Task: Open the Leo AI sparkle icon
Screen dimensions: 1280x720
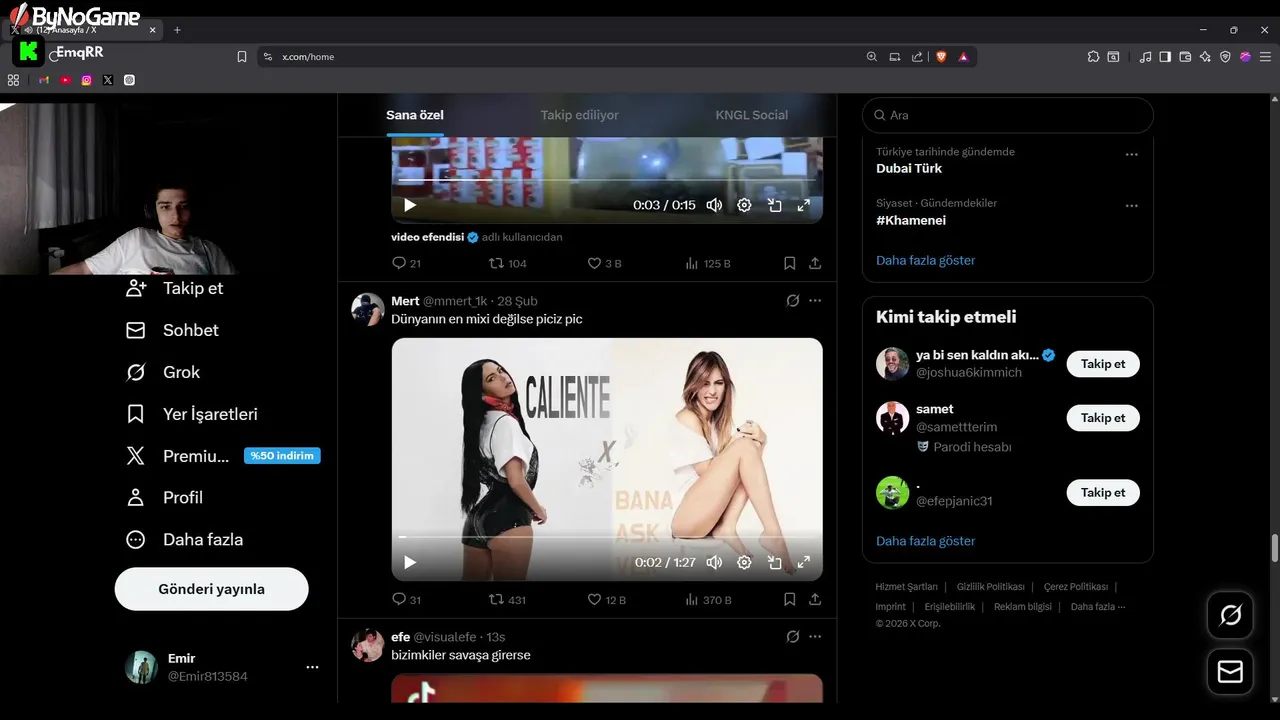Action: pyautogui.click(x=1205, y=57)
